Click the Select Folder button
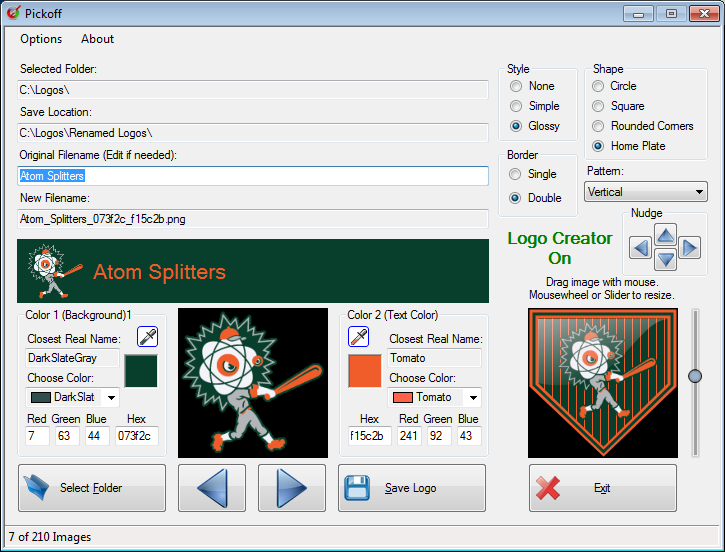Viewport: 725px width, 552px height. (x=91, y=488)
